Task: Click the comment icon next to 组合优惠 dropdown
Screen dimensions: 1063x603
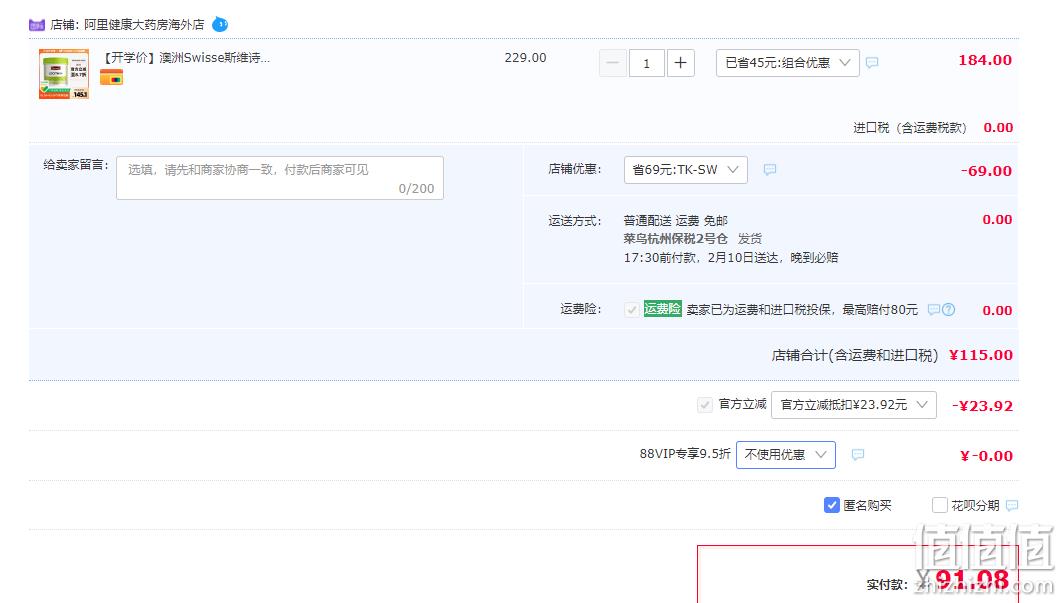Action: [x=873, y=62]
